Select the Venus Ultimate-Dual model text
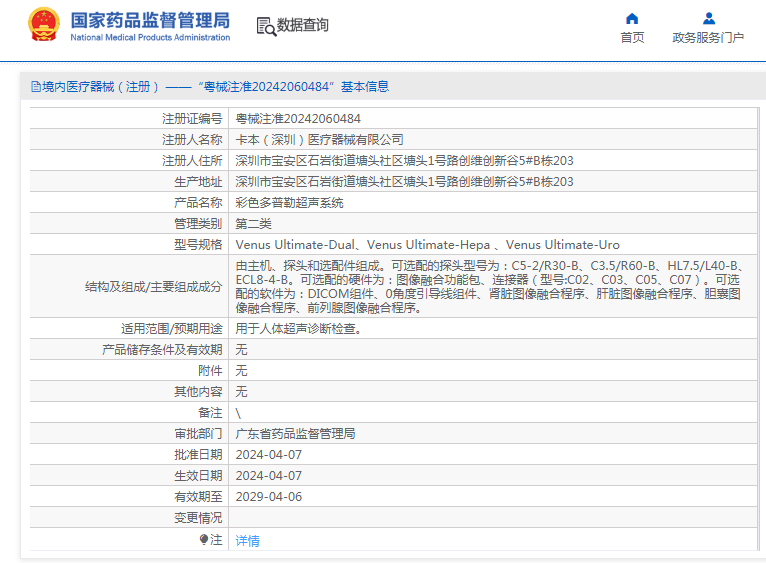 295,245
